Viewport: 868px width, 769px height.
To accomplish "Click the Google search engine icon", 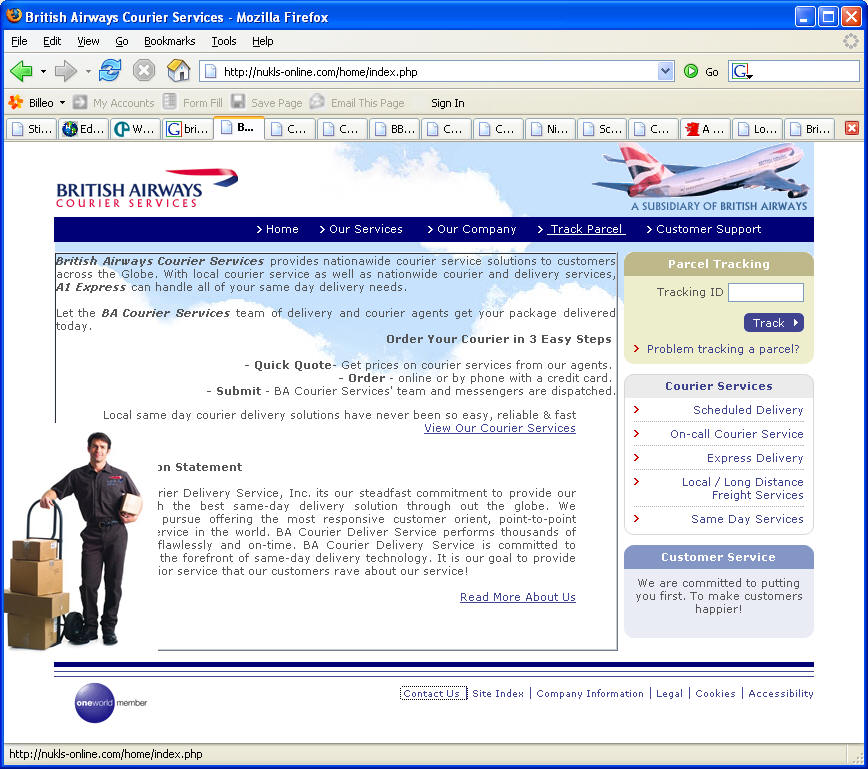I will point(740,71).
